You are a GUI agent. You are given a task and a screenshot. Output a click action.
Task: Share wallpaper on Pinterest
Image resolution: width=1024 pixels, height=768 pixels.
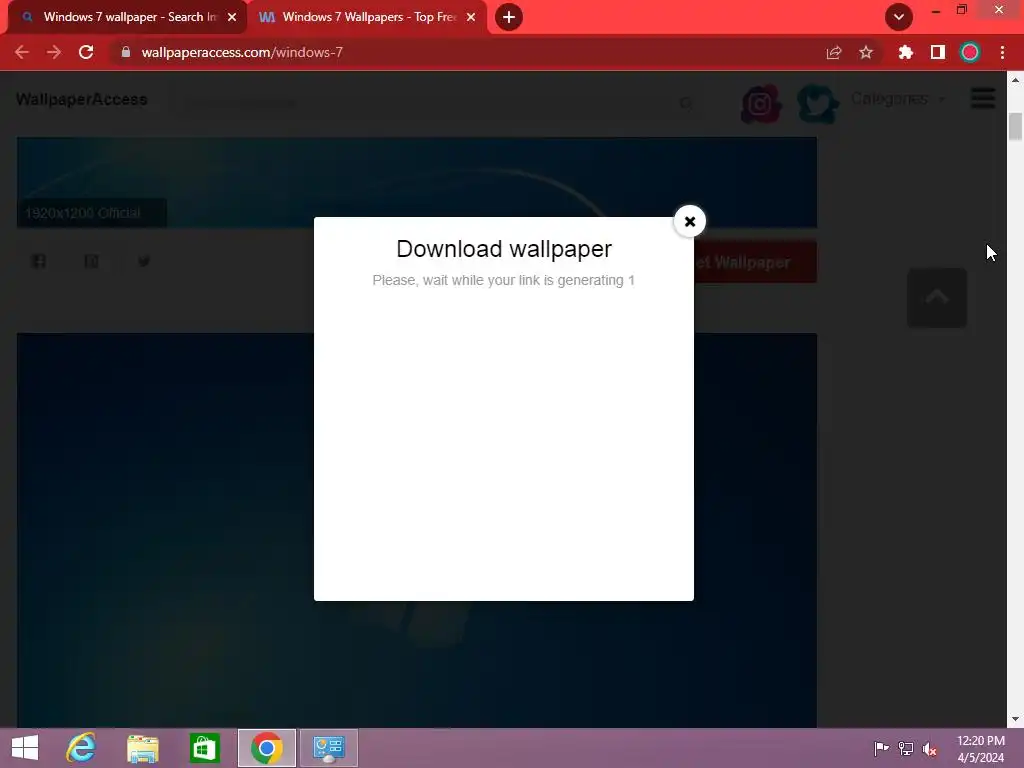pyautogui.click(x=91, y=261)
